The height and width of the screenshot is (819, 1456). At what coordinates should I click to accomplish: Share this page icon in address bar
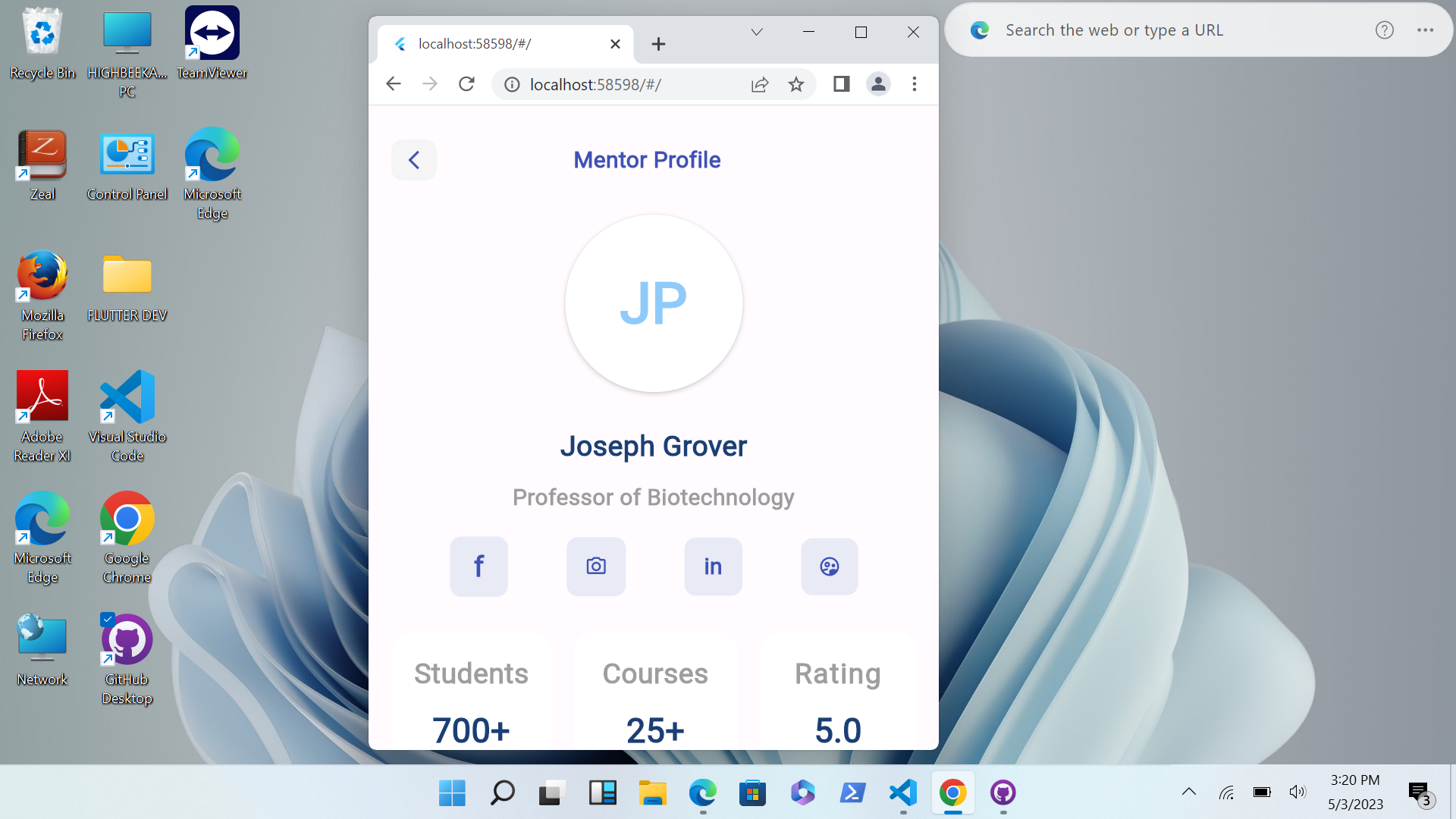(x=760, y=84)
